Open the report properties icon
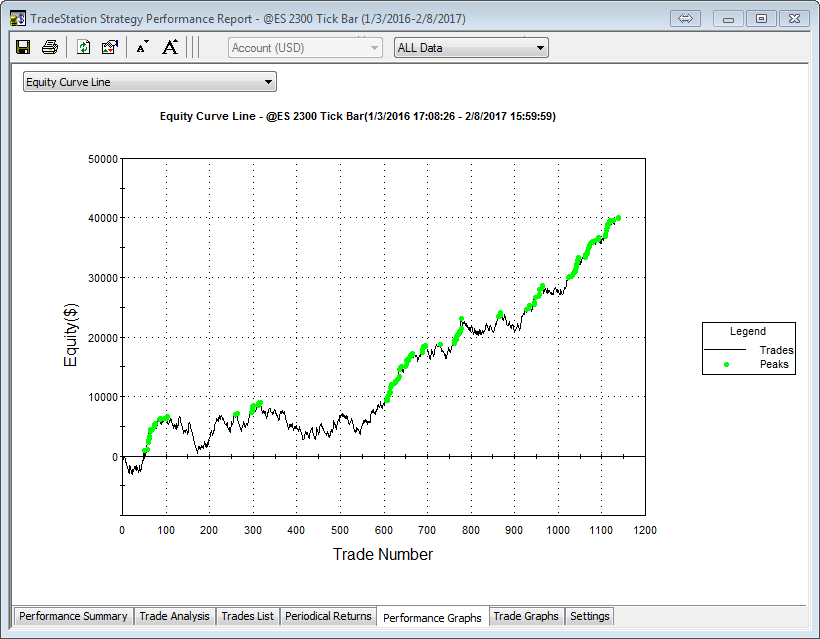 pos(110,47)
